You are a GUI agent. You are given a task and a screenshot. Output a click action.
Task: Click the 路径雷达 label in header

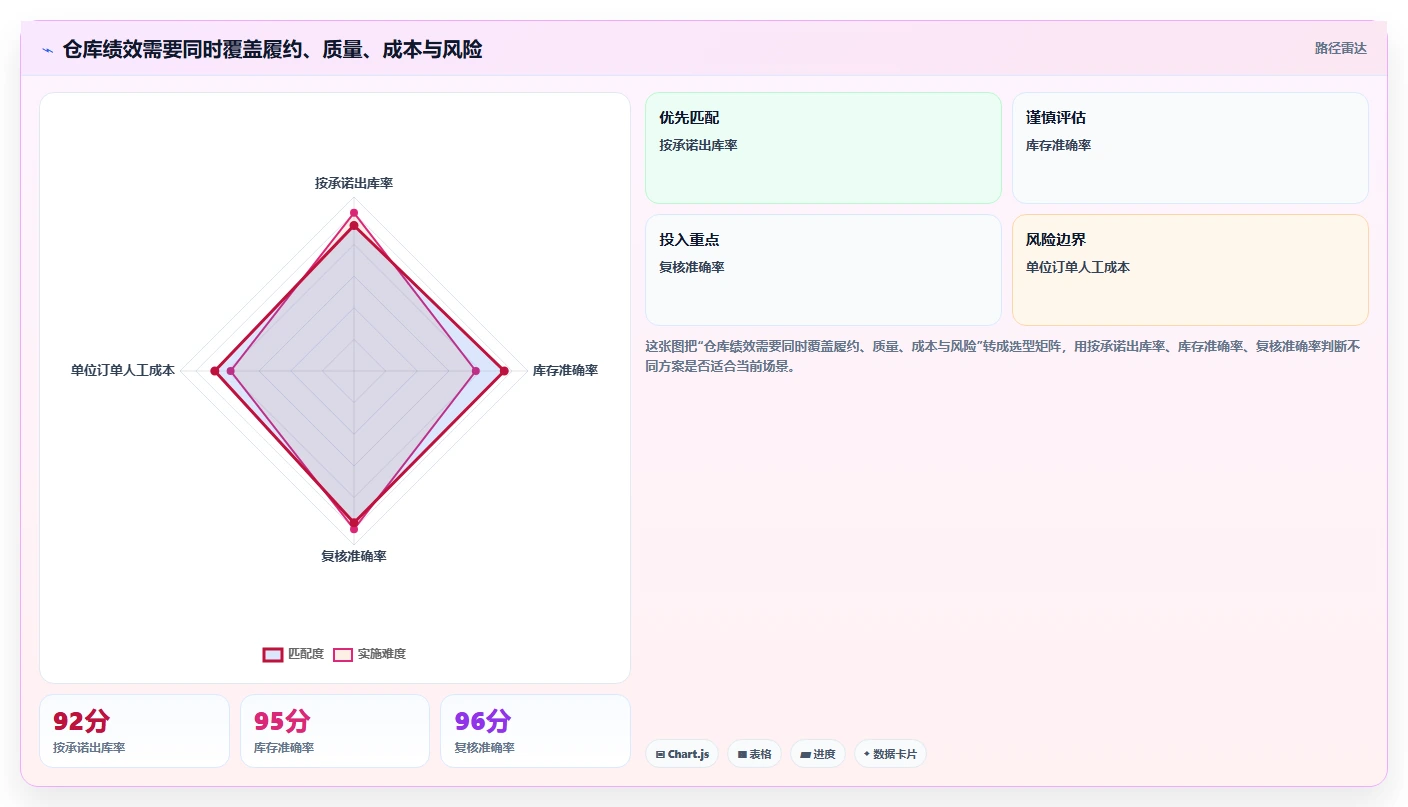[x=1340, y=48]
